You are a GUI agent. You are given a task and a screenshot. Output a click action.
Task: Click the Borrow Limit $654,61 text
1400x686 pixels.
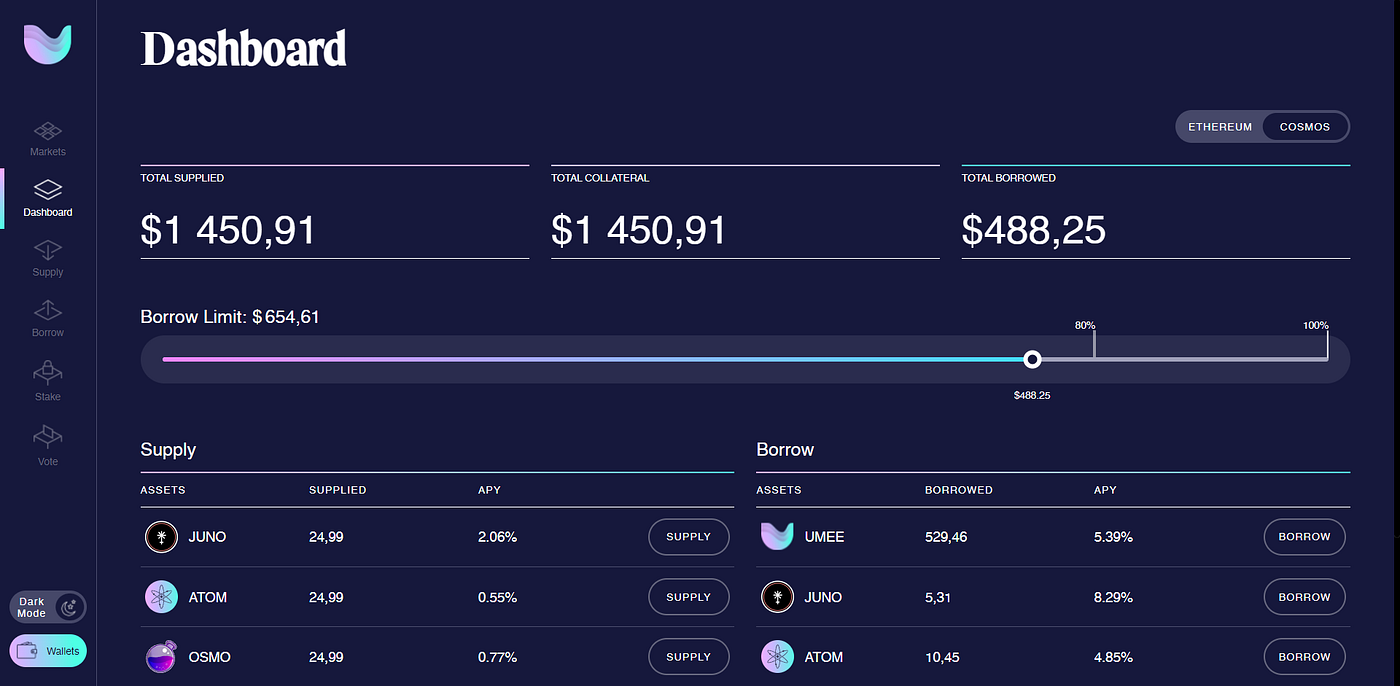pyautogui.click(x=230, y=317)
